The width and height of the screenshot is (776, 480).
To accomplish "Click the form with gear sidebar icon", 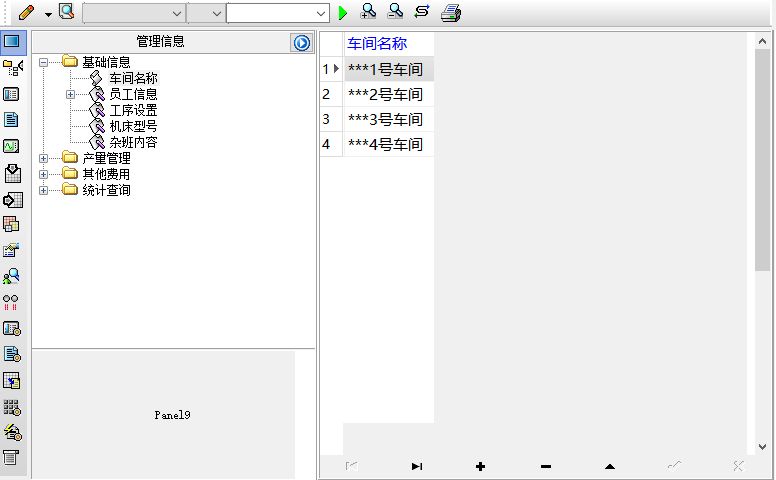I will point(12,329).
